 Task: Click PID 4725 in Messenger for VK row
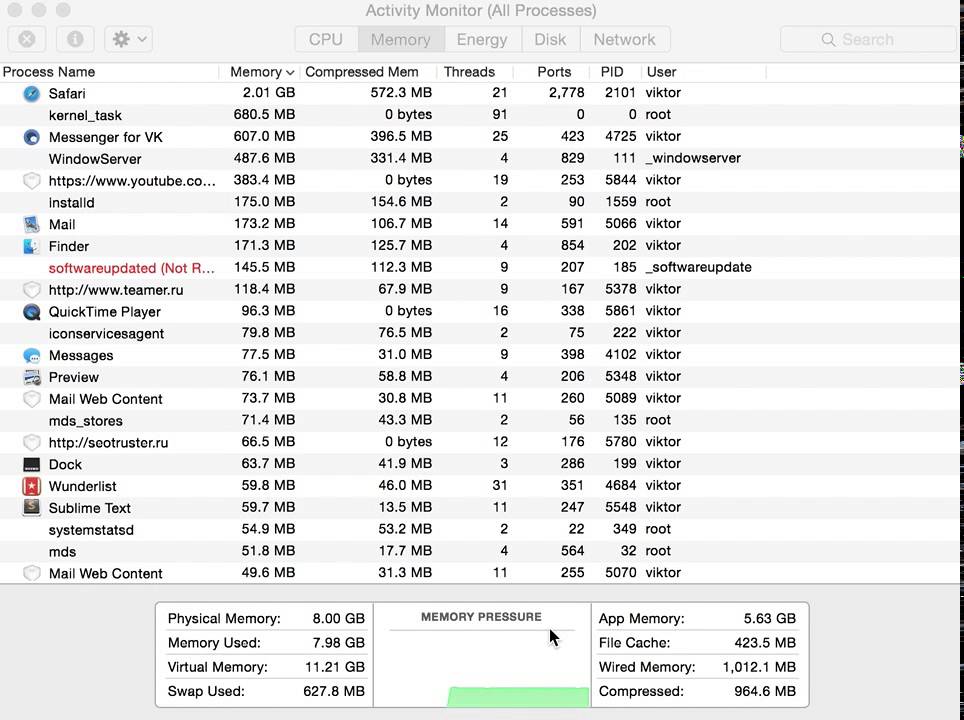click(620, 136)
